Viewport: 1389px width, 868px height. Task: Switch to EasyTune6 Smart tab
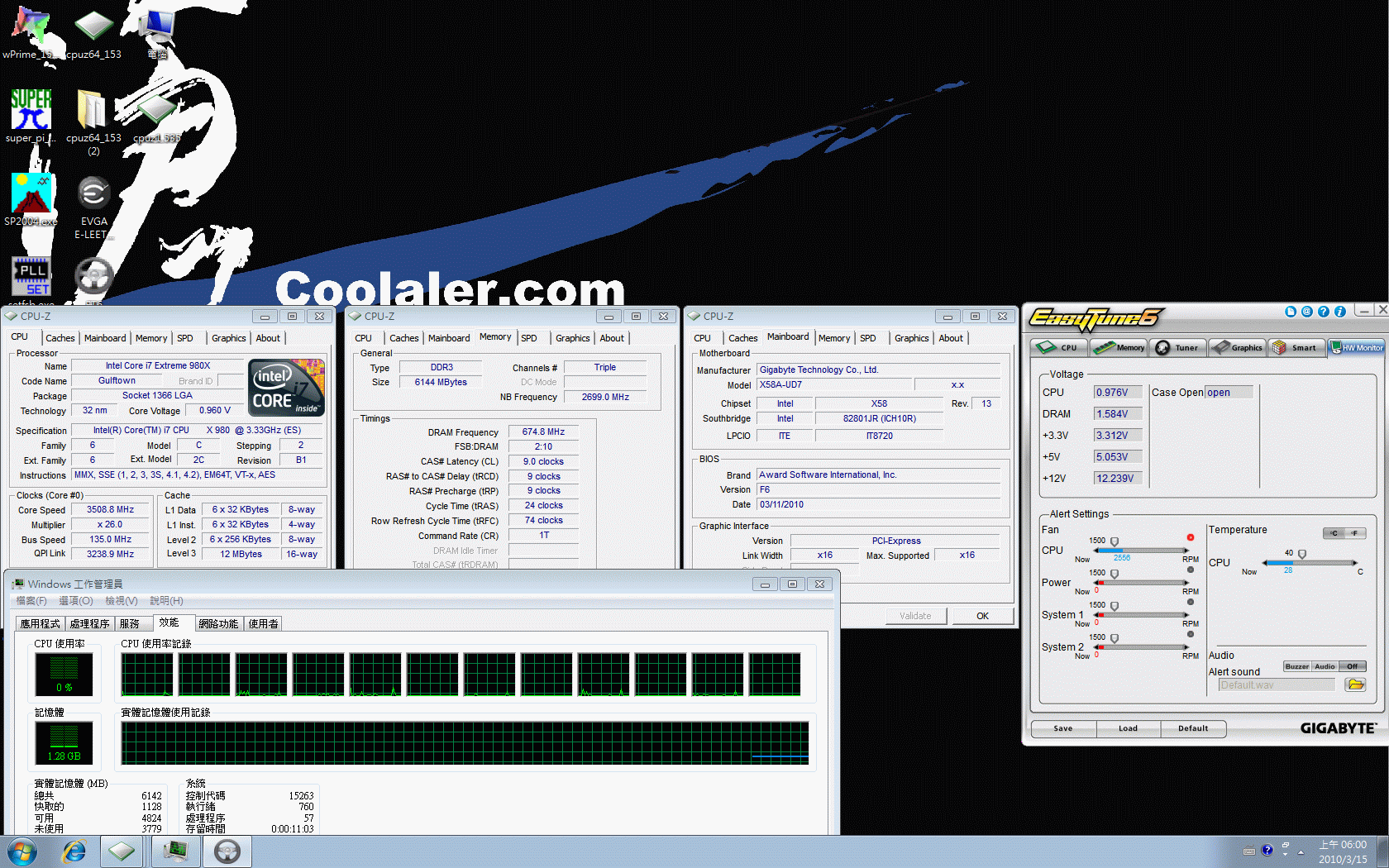point(1296,347)
